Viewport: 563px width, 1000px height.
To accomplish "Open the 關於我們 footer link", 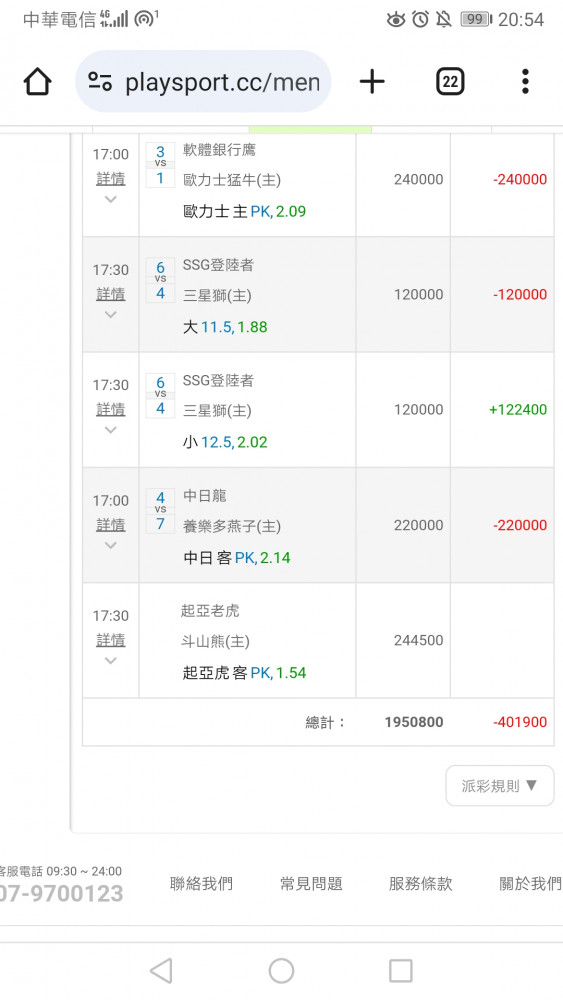I will (530, 883).
